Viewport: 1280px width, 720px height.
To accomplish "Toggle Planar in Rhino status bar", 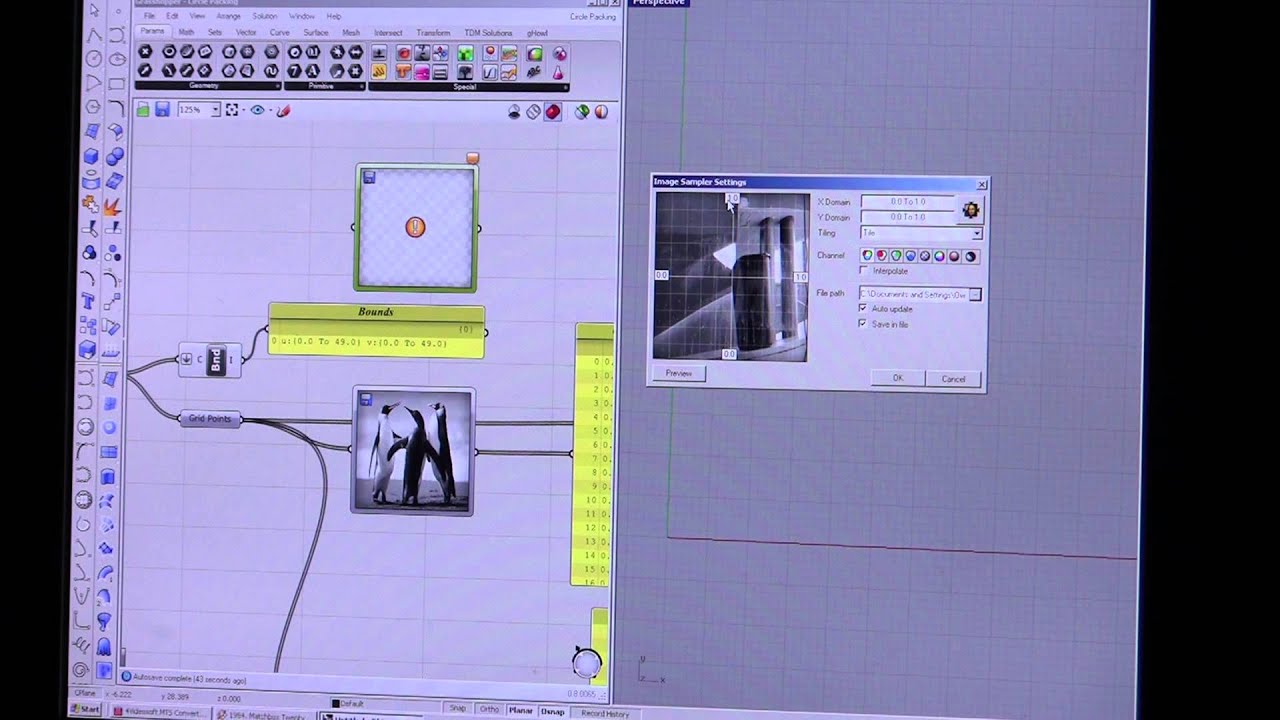I will pyautogui.click(x=520, y=711).
